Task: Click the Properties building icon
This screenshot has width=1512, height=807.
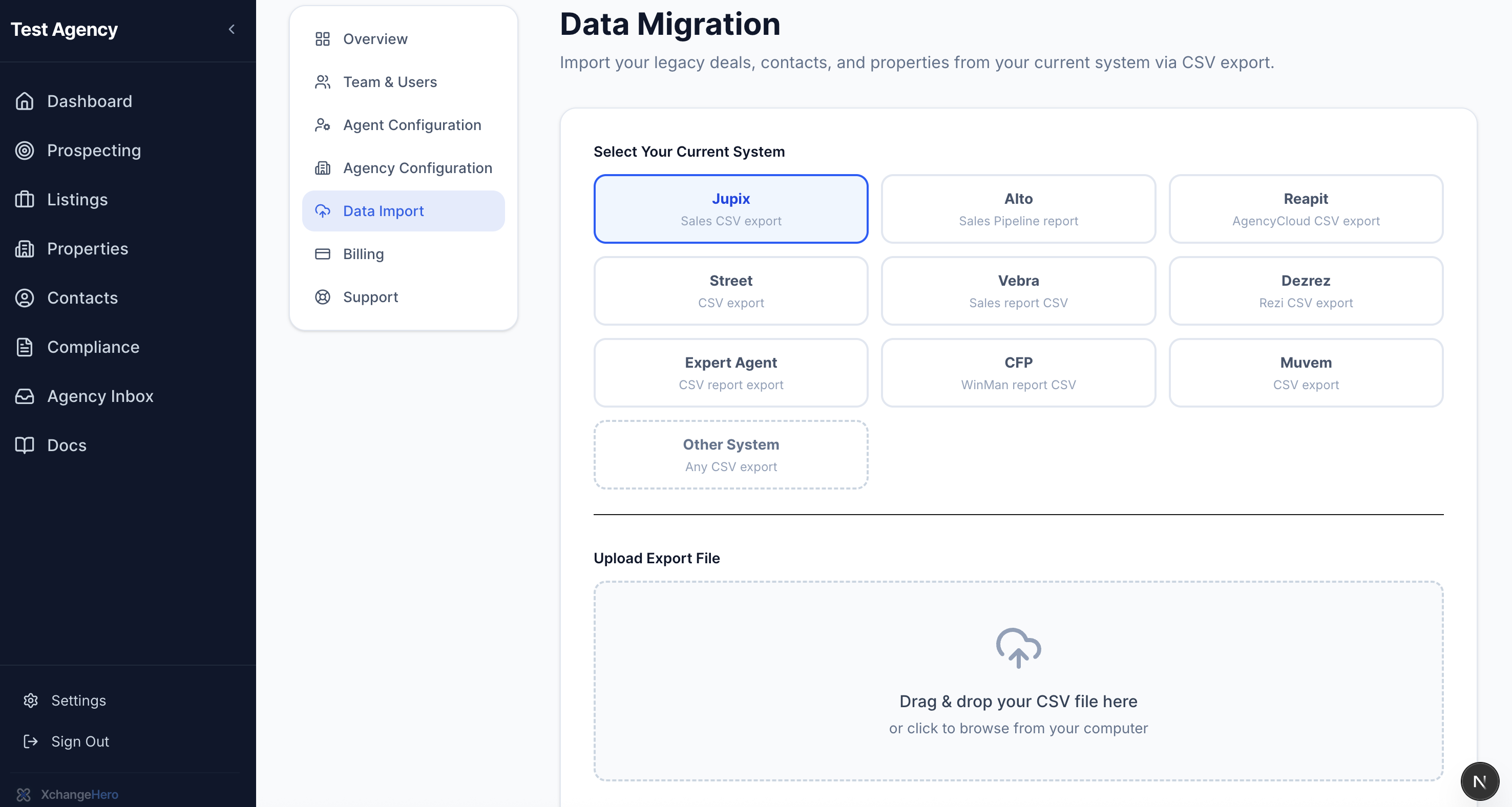Action: point(25,249)
